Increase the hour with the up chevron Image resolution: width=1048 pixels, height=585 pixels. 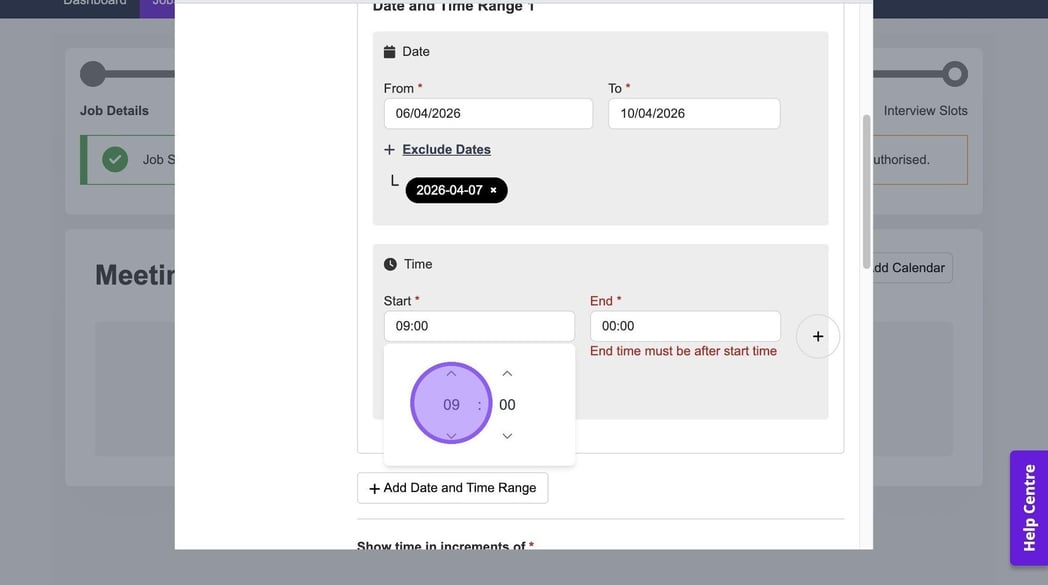point(451,374)
